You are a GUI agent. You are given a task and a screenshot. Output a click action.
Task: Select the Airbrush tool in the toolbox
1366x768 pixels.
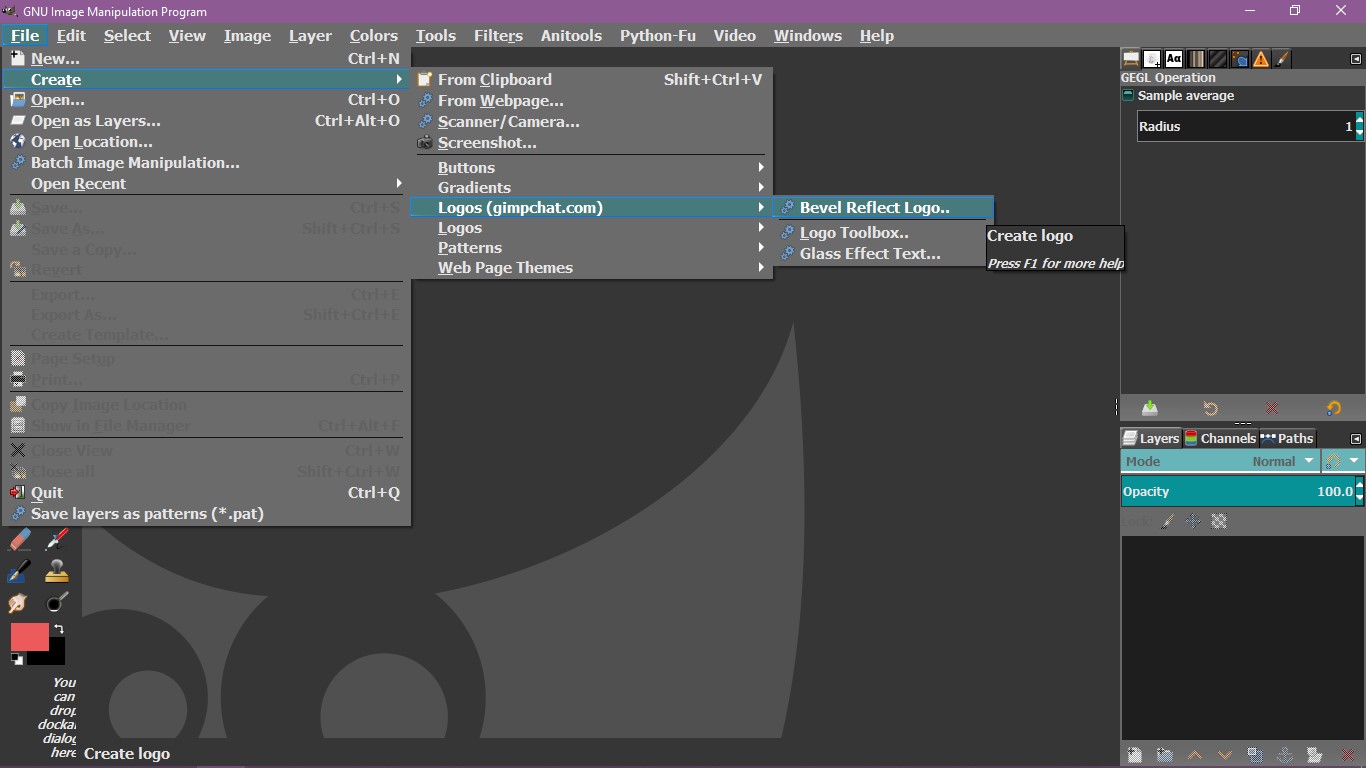click(x=58, y=539)
